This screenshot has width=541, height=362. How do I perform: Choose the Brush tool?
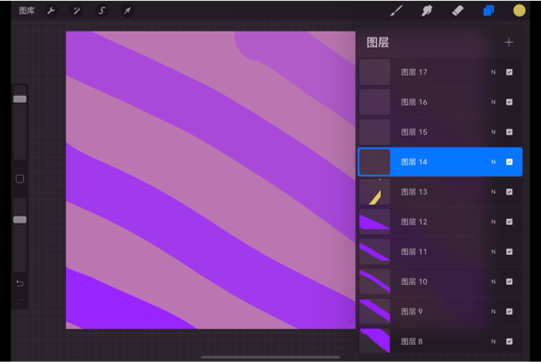click(396, 11)
